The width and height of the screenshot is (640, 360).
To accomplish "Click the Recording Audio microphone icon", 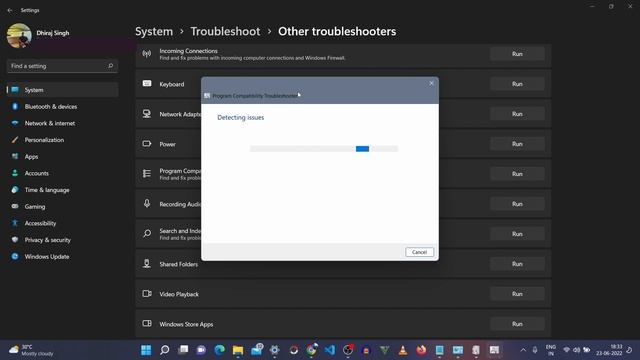I will [147, 203].
